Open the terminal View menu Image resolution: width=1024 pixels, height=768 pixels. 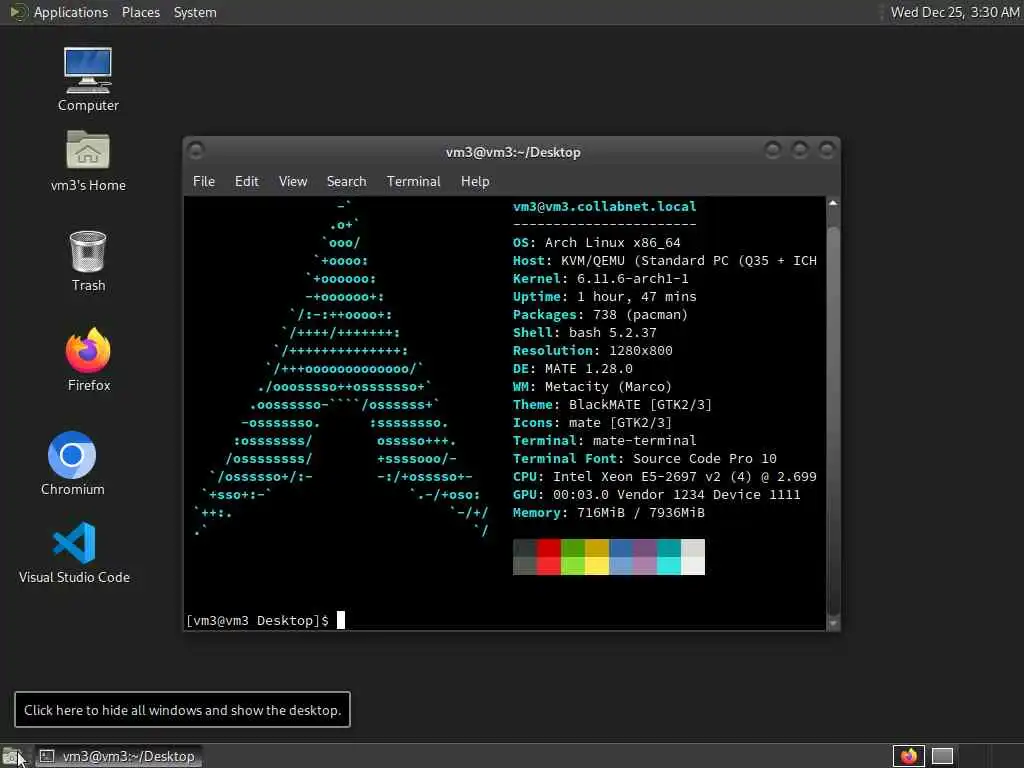pyautogui.click(x=293, y=181)
